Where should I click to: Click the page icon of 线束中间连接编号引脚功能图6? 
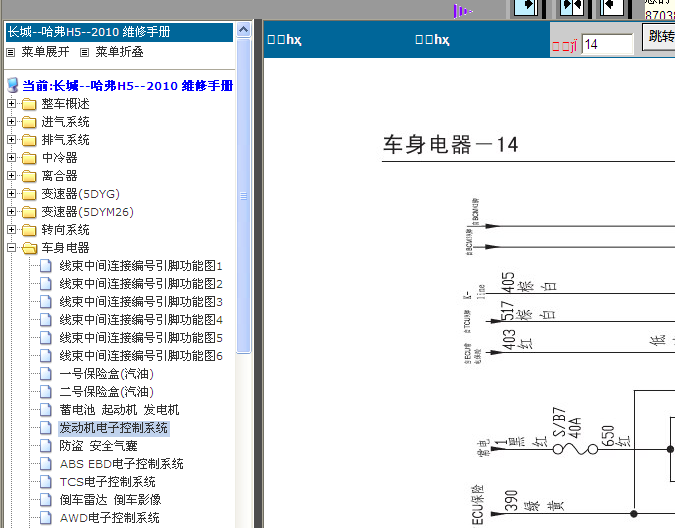click(46, 356)
